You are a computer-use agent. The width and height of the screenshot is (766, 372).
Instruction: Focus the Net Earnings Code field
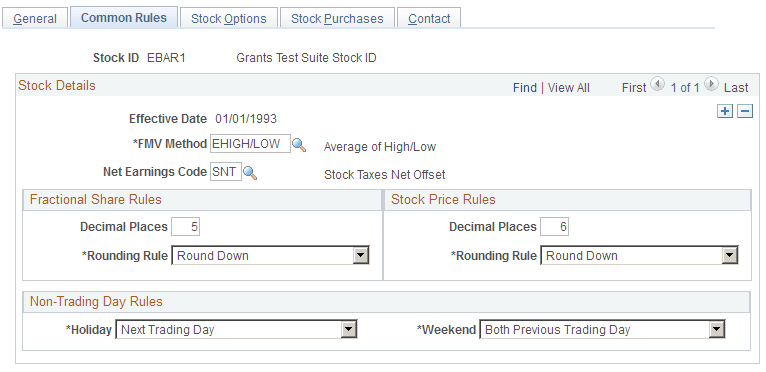tap(226, 172)
